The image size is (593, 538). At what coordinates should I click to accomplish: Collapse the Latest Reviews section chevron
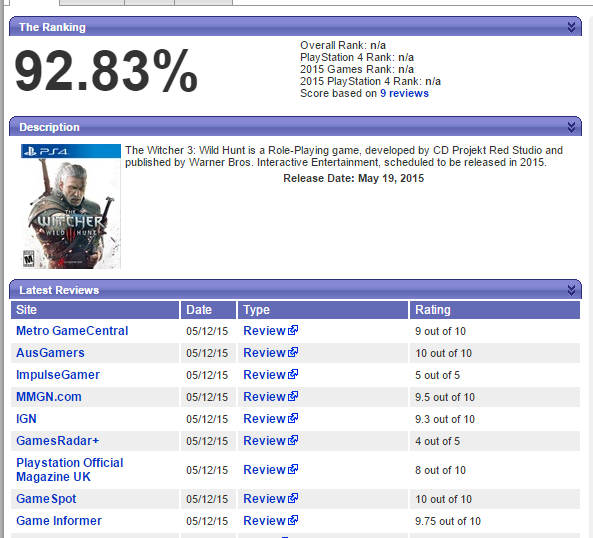[571, 290]
